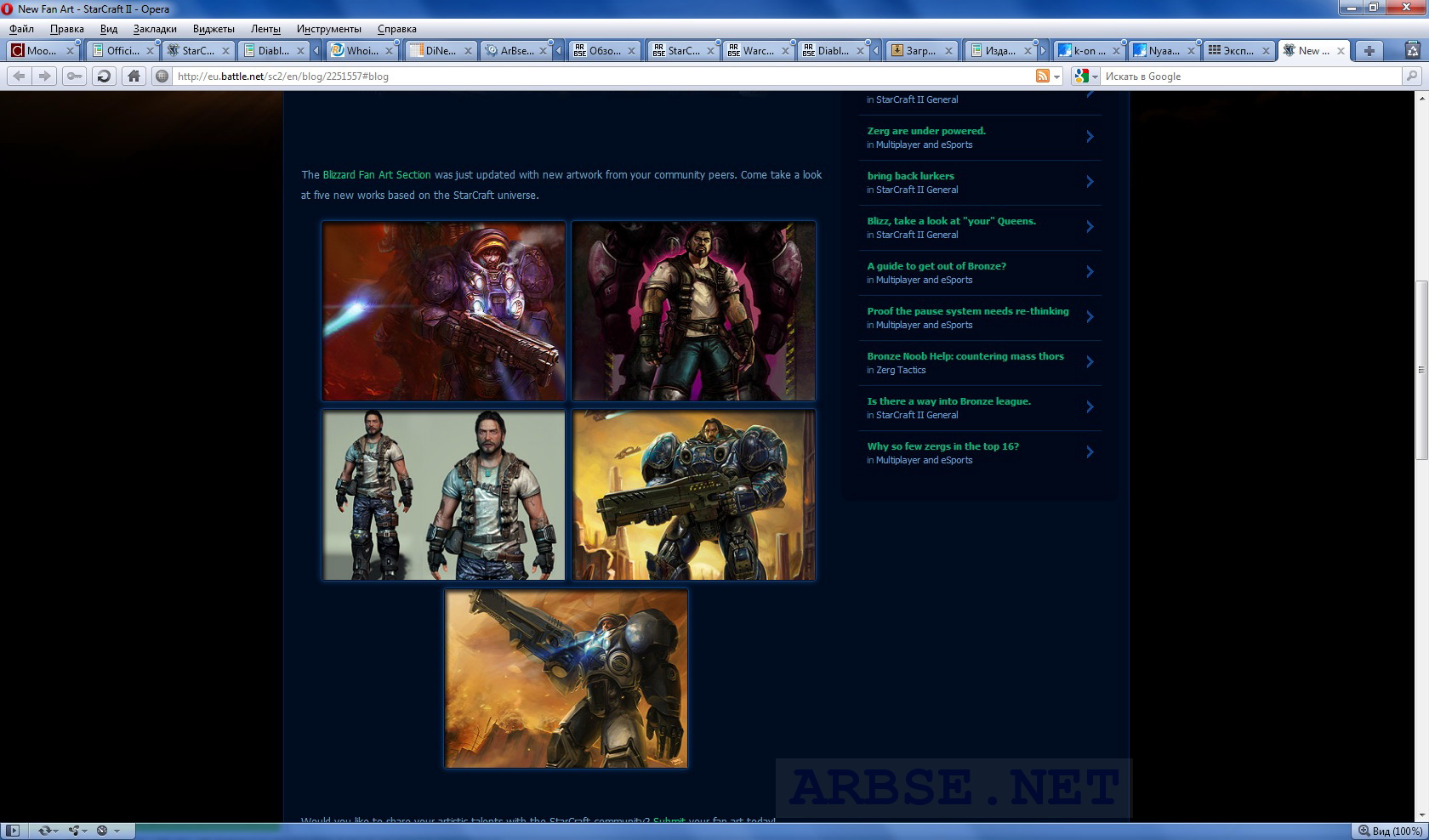Open 'bring back lurkers' forum topic

(x=910, y=176)
